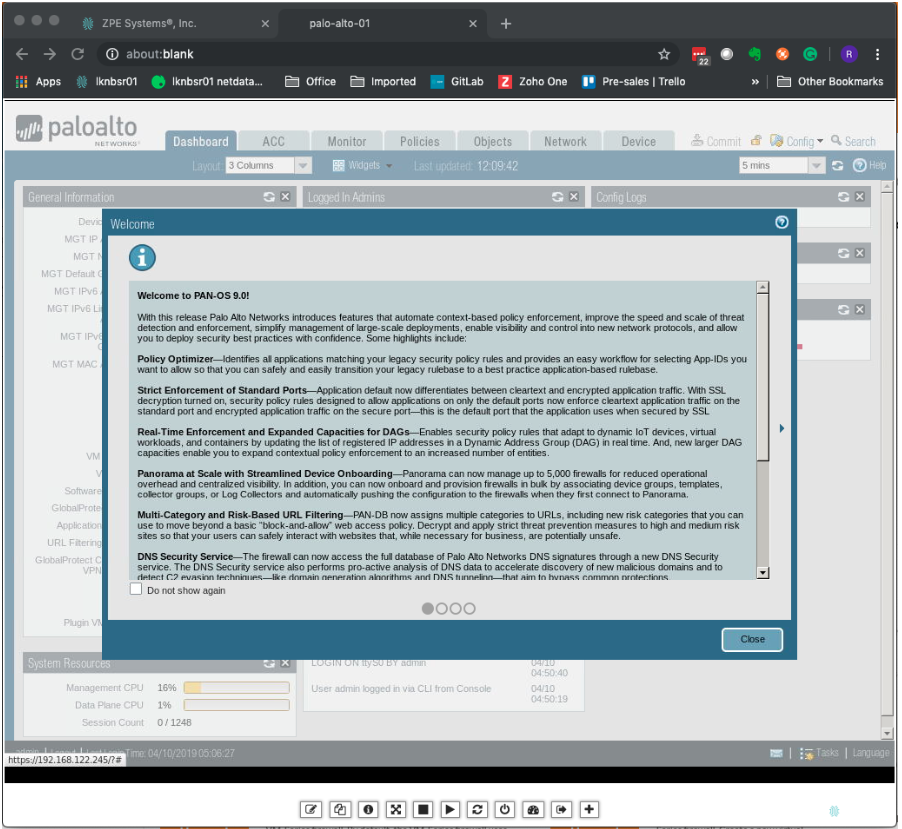The width and height of the screenshot is (902, 829).
Task: Click the Search link at top right
Action: [x=854, y=141]
